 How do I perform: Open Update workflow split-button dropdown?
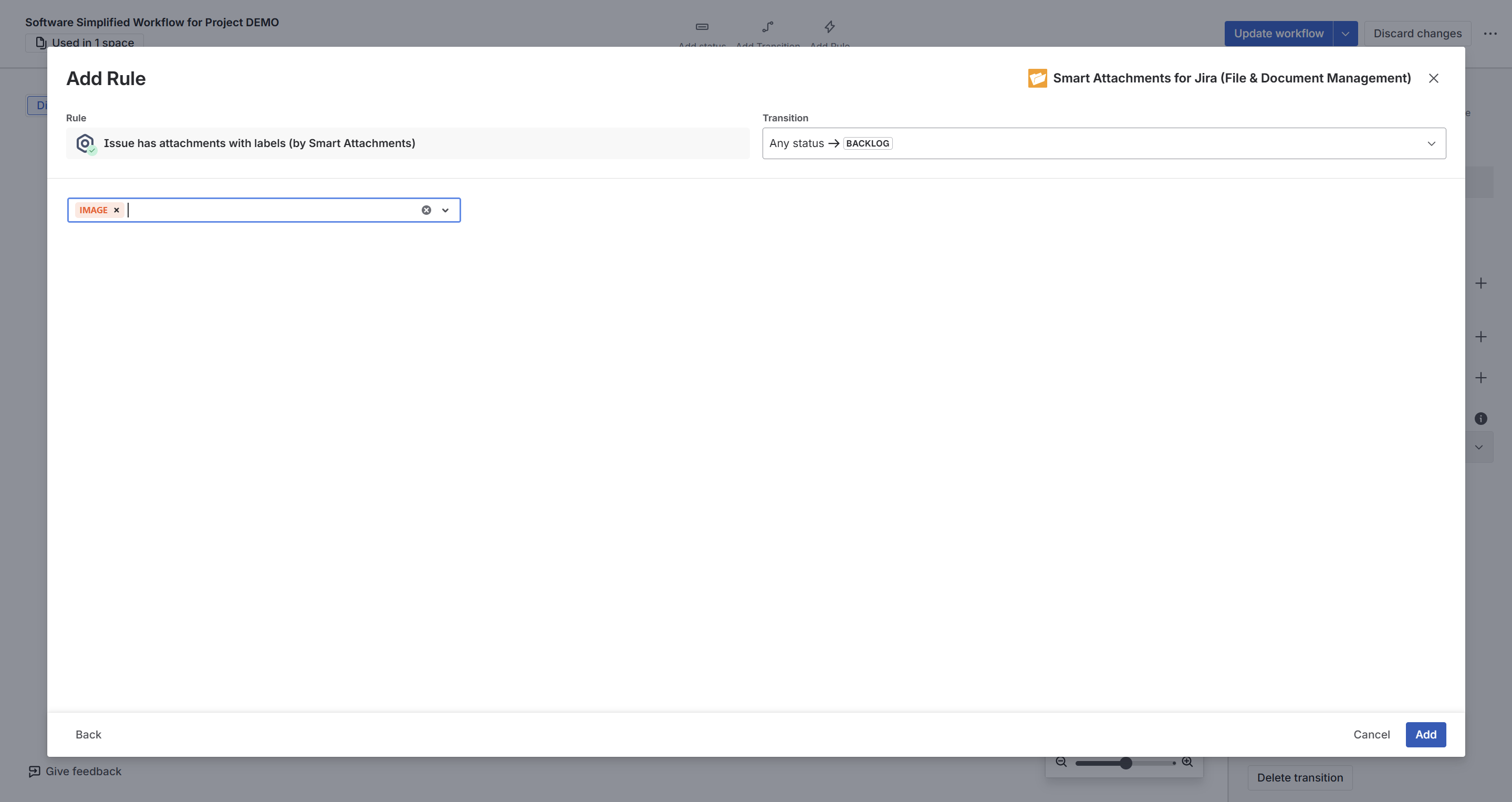1346,34
